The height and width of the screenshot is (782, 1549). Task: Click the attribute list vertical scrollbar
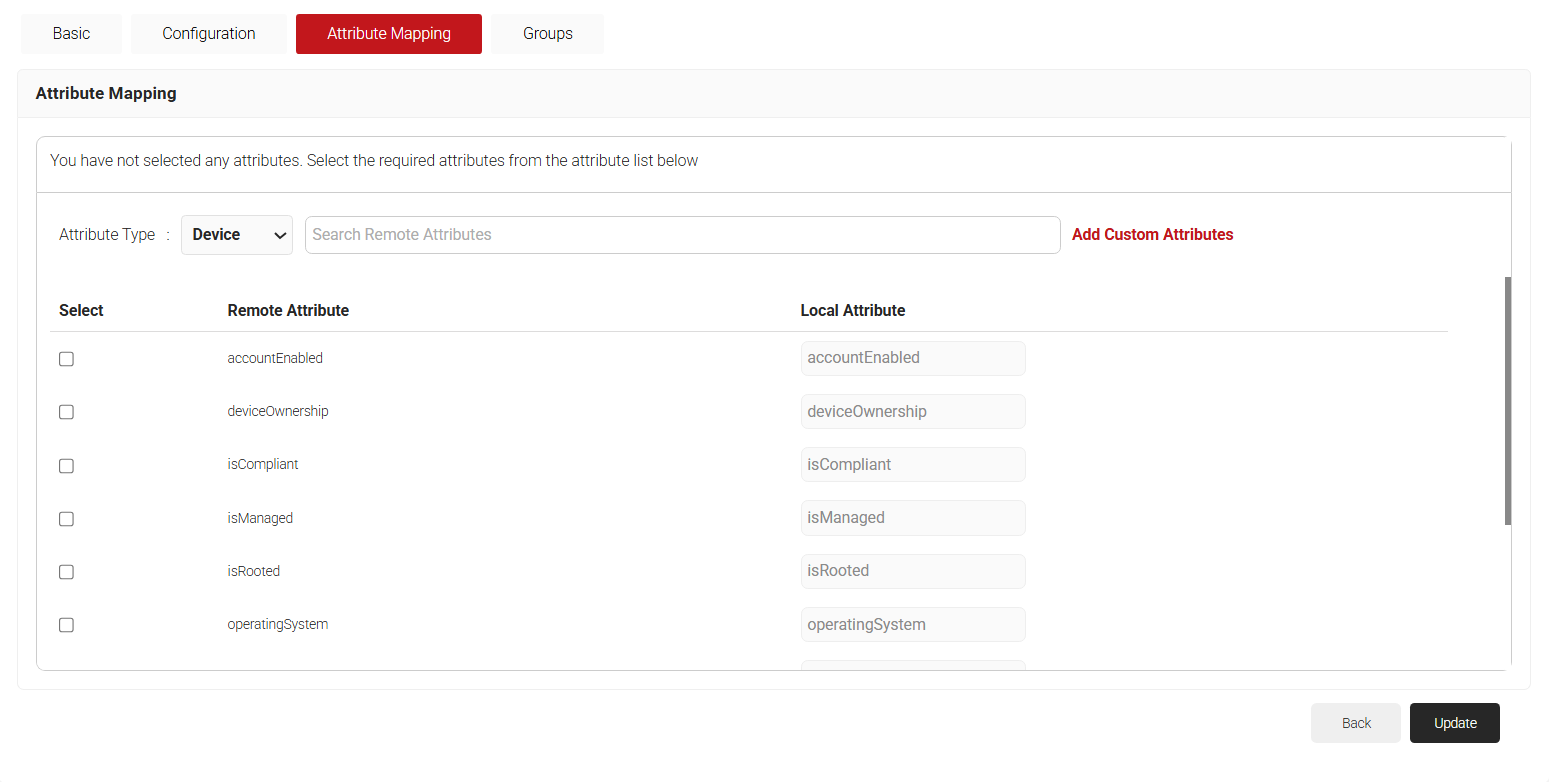1507,400
